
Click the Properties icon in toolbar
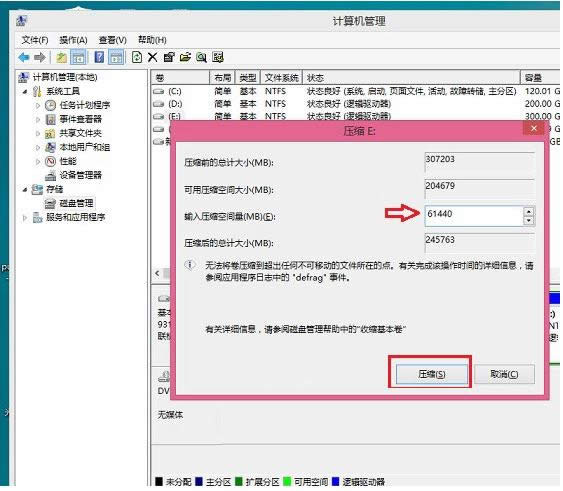(x=169, y=57)
